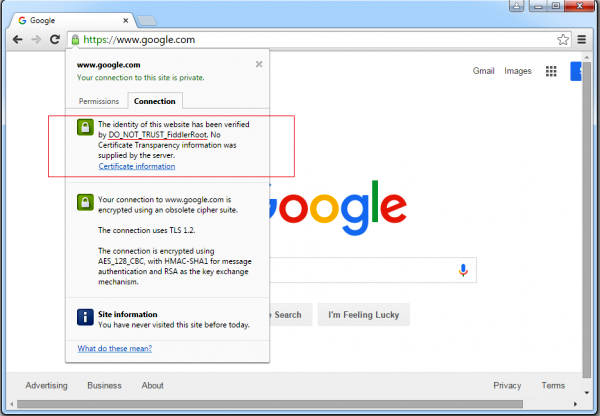Select the Connection tab
This screenshot has height=416, width=600.
[x=155, y=101]
